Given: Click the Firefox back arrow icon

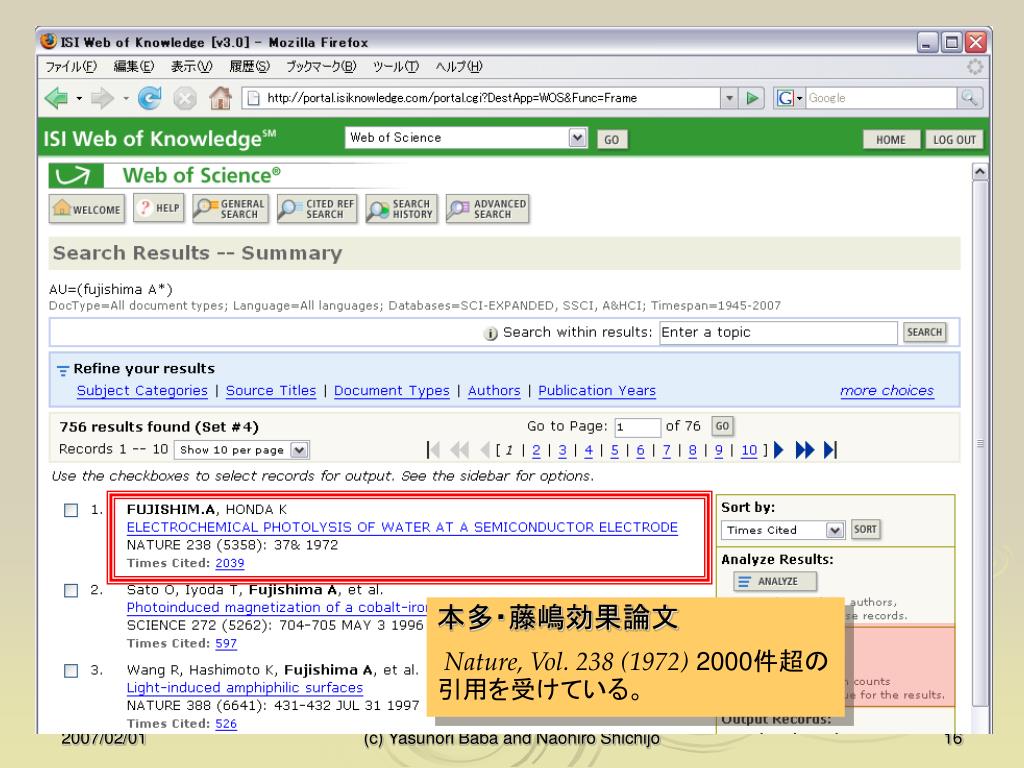Looking at the screenshot, I should click(57, 98).
